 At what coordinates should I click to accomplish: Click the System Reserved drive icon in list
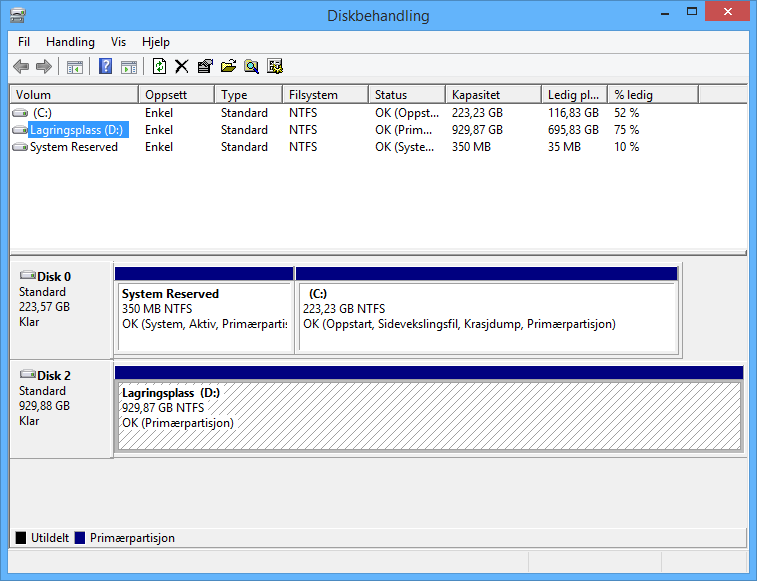20,147
